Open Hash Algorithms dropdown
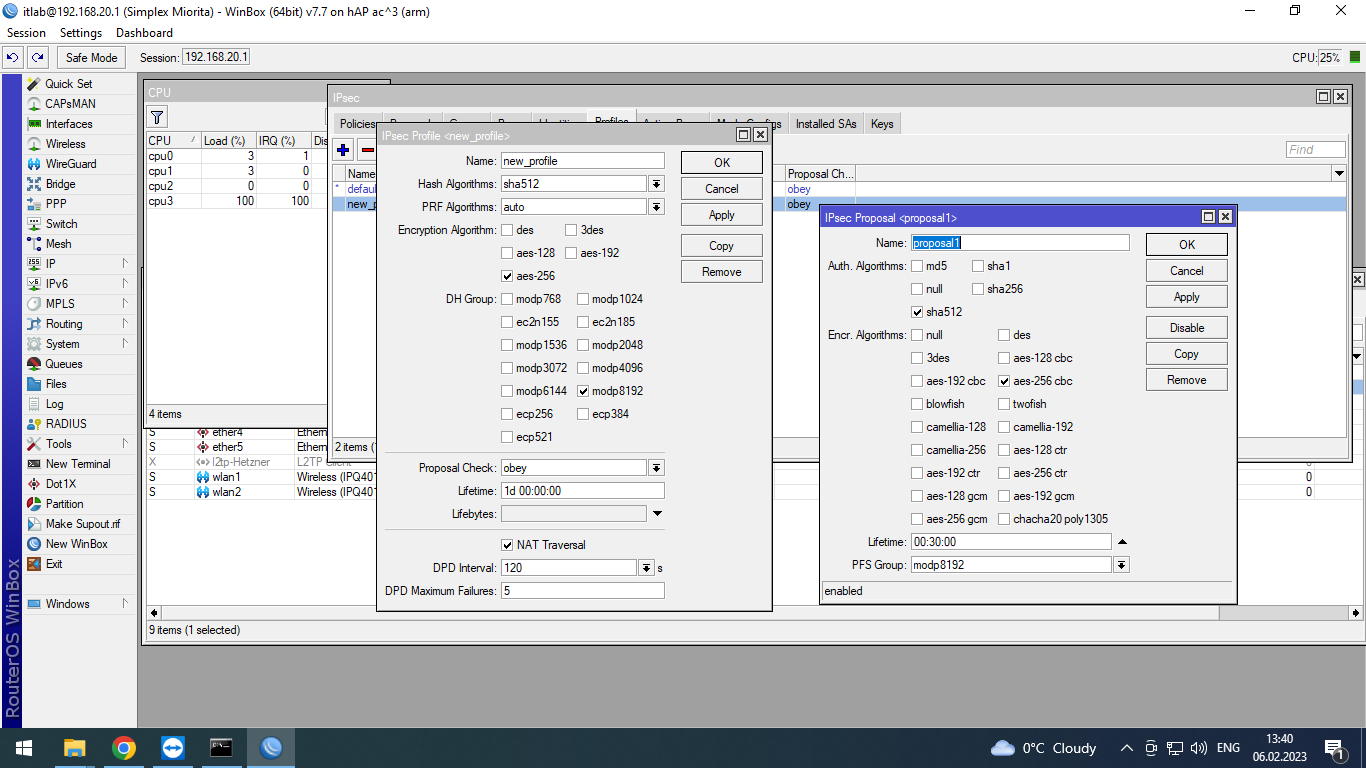Viewport: 1366px width, 768px height. 656,184
